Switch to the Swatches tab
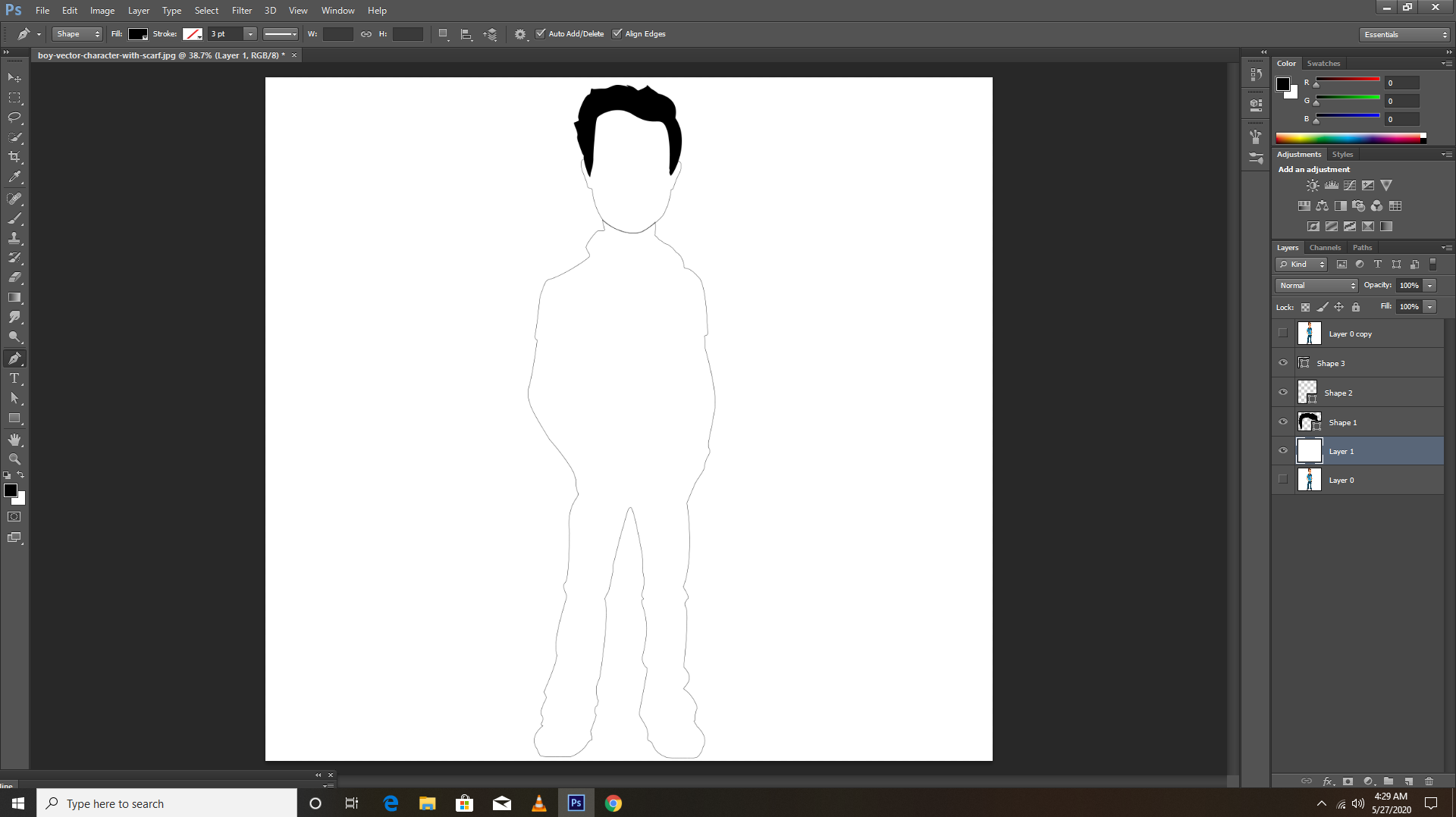 1323,64
